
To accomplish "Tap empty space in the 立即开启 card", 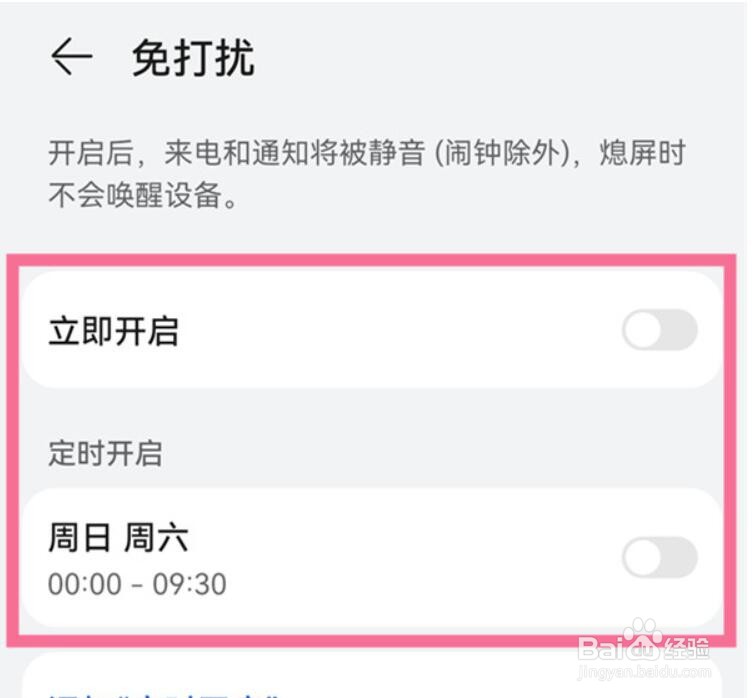I will click(x=400, y=331).
